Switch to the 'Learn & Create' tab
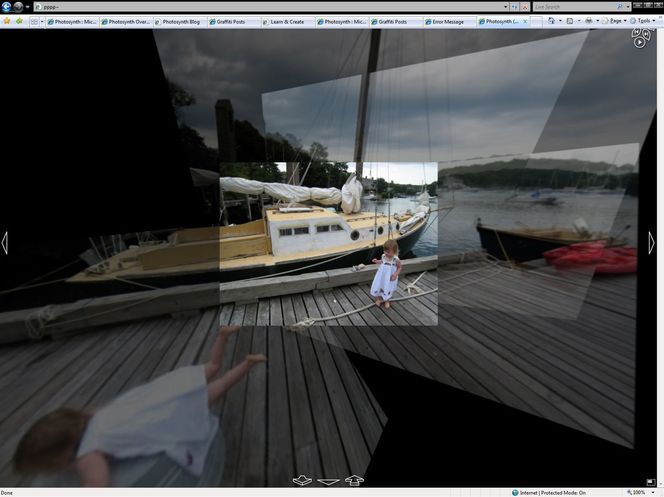This screenshot has height=497, width=664. pos(288,22)
